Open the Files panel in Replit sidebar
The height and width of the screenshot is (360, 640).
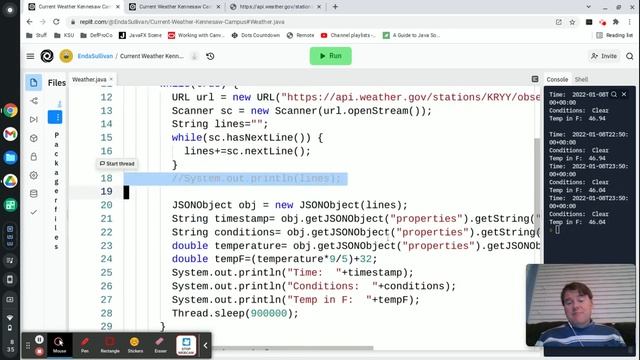pos(34,82)
